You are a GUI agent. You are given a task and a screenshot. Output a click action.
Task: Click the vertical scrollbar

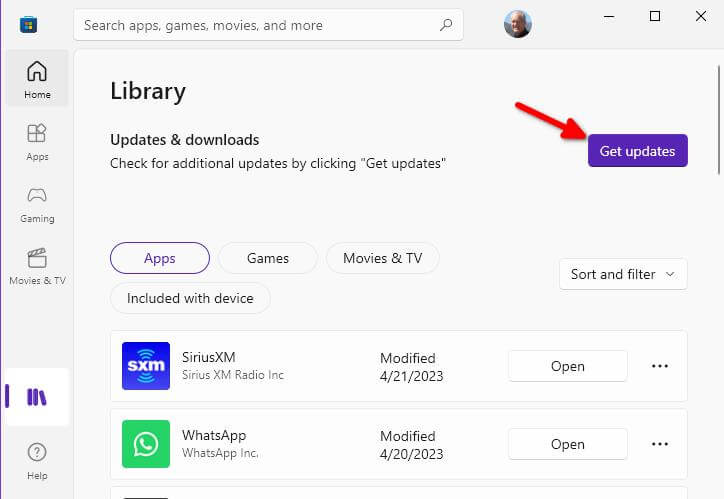(x=719, y=120)
